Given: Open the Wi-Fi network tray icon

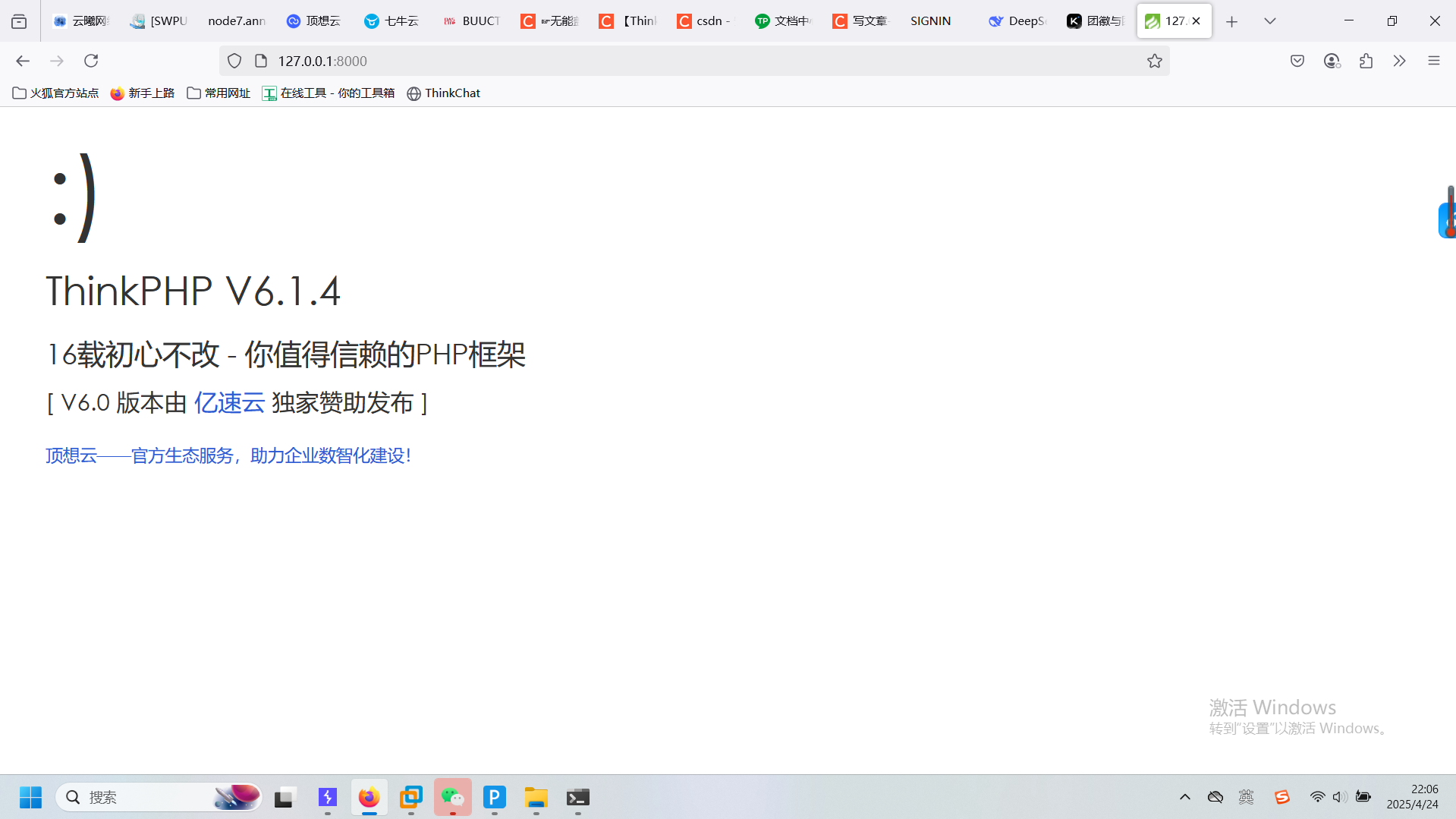Looking at the screenshot, I should click(x=1317, y=797).
